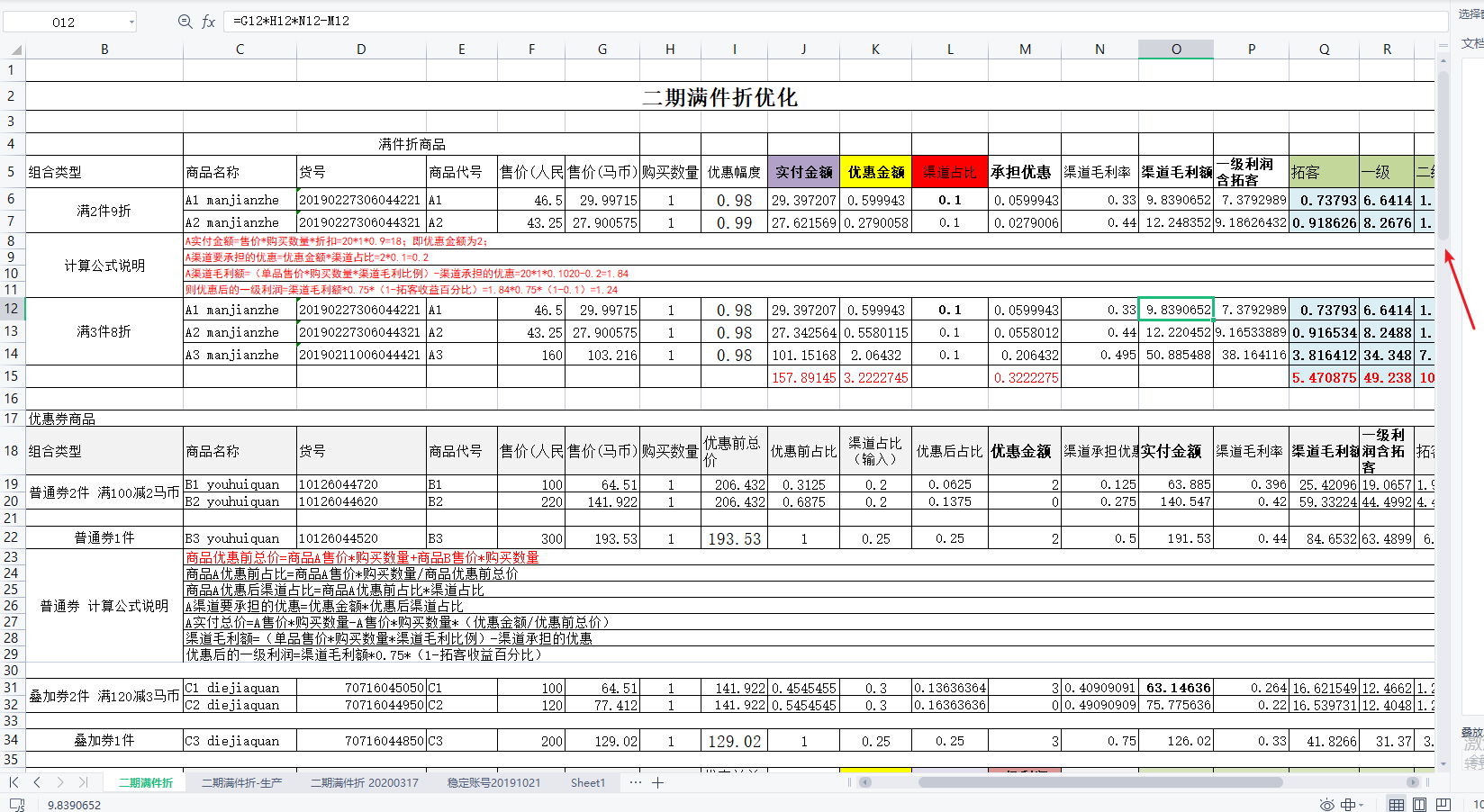Expand the Name Box dropdown arrow

tap(131, 22)
